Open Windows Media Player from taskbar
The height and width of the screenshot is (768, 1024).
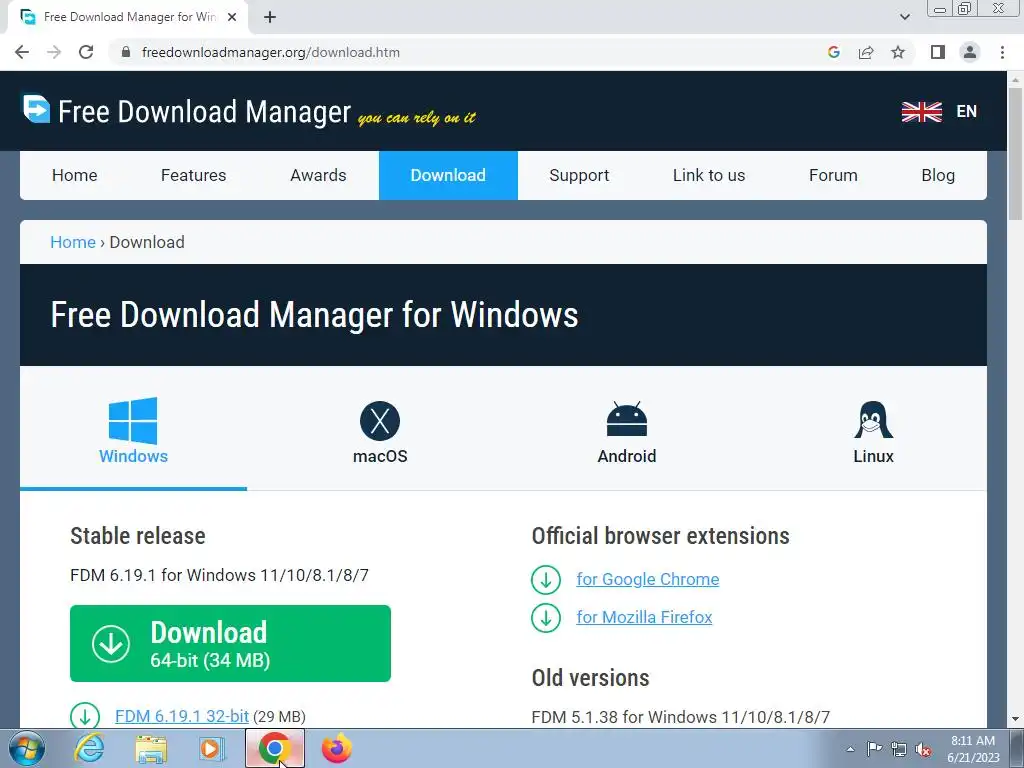(x=212, y=748)
